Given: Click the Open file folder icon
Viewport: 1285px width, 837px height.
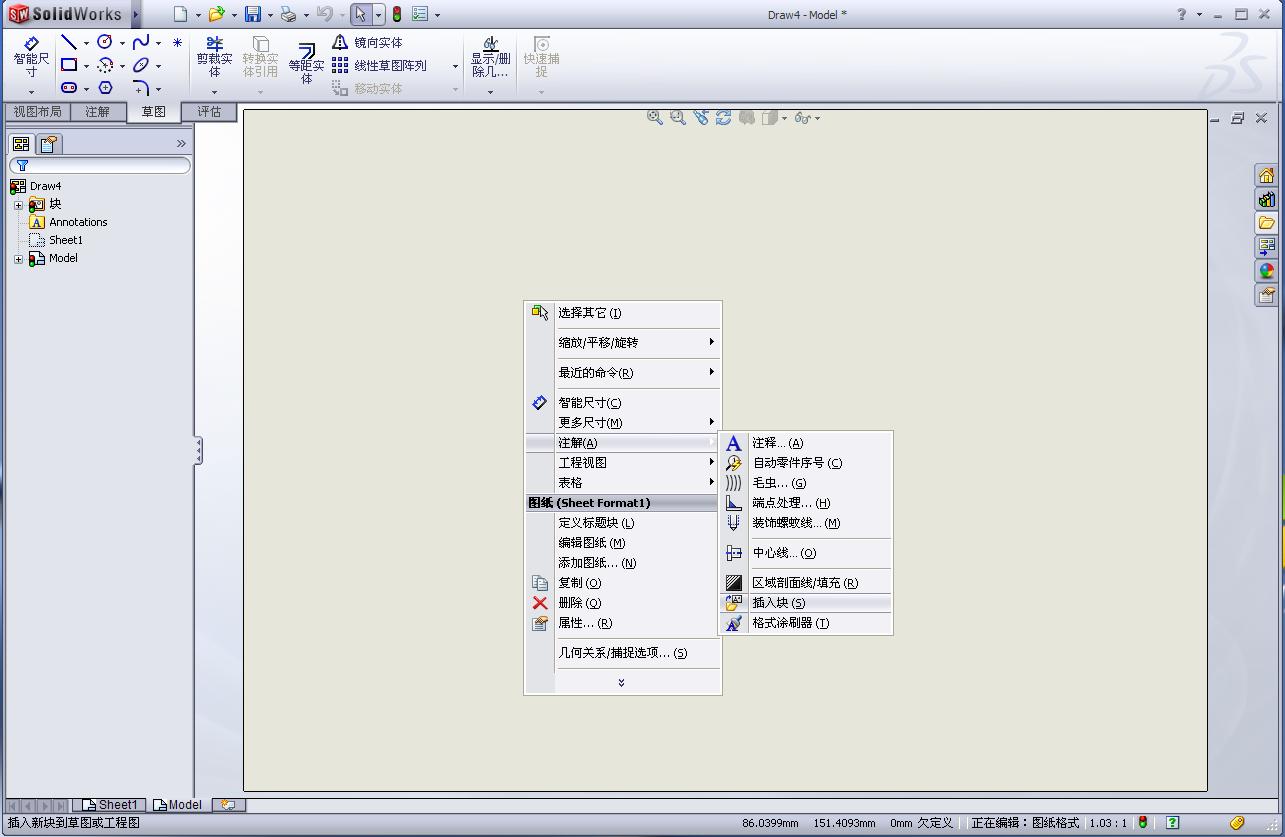Looking at the screenshot, I should coord(216,14).
